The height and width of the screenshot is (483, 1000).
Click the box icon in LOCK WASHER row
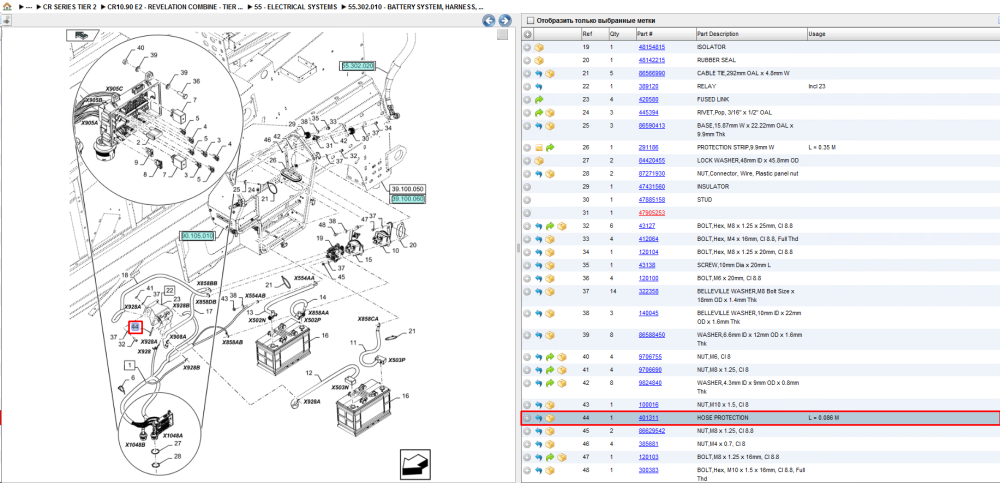click(x=539, y=161)
